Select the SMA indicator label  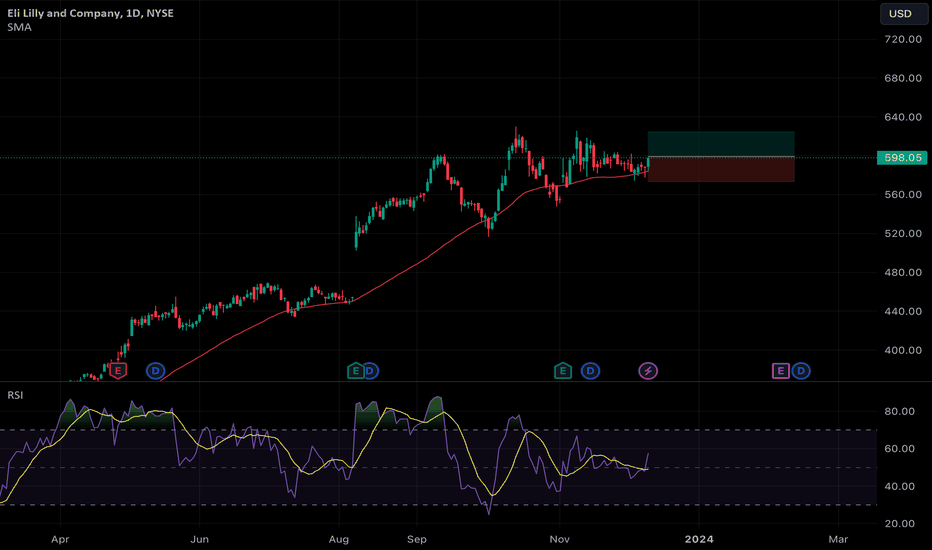pyautogui.click(x=20, y=27)
